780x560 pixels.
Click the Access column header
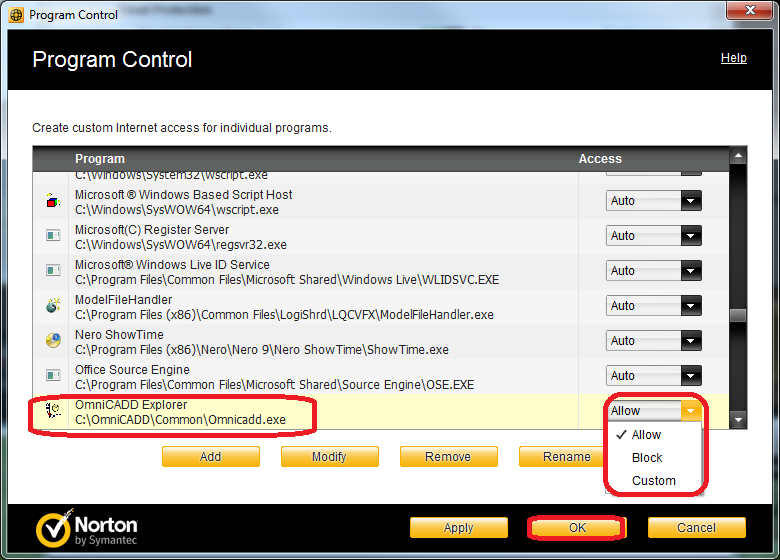(600, 159)
